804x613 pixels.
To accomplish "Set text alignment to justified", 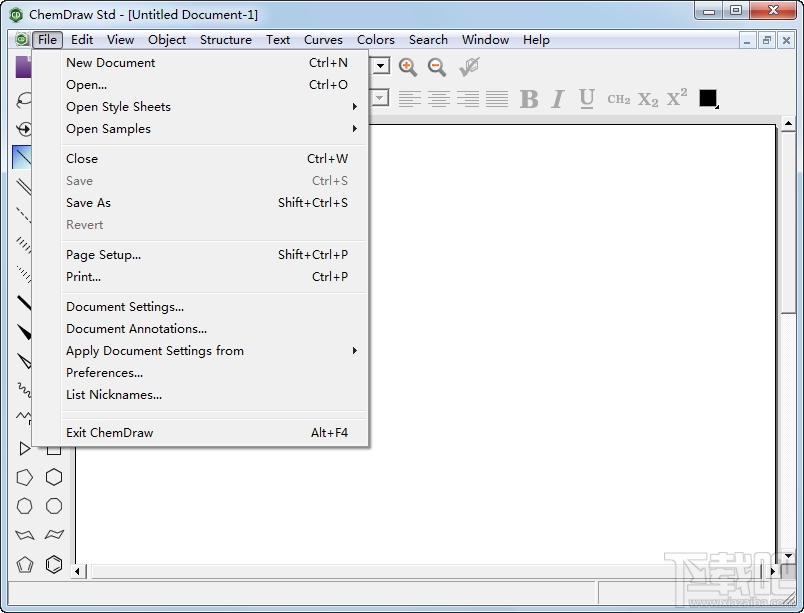I will (x=497, y=99).
